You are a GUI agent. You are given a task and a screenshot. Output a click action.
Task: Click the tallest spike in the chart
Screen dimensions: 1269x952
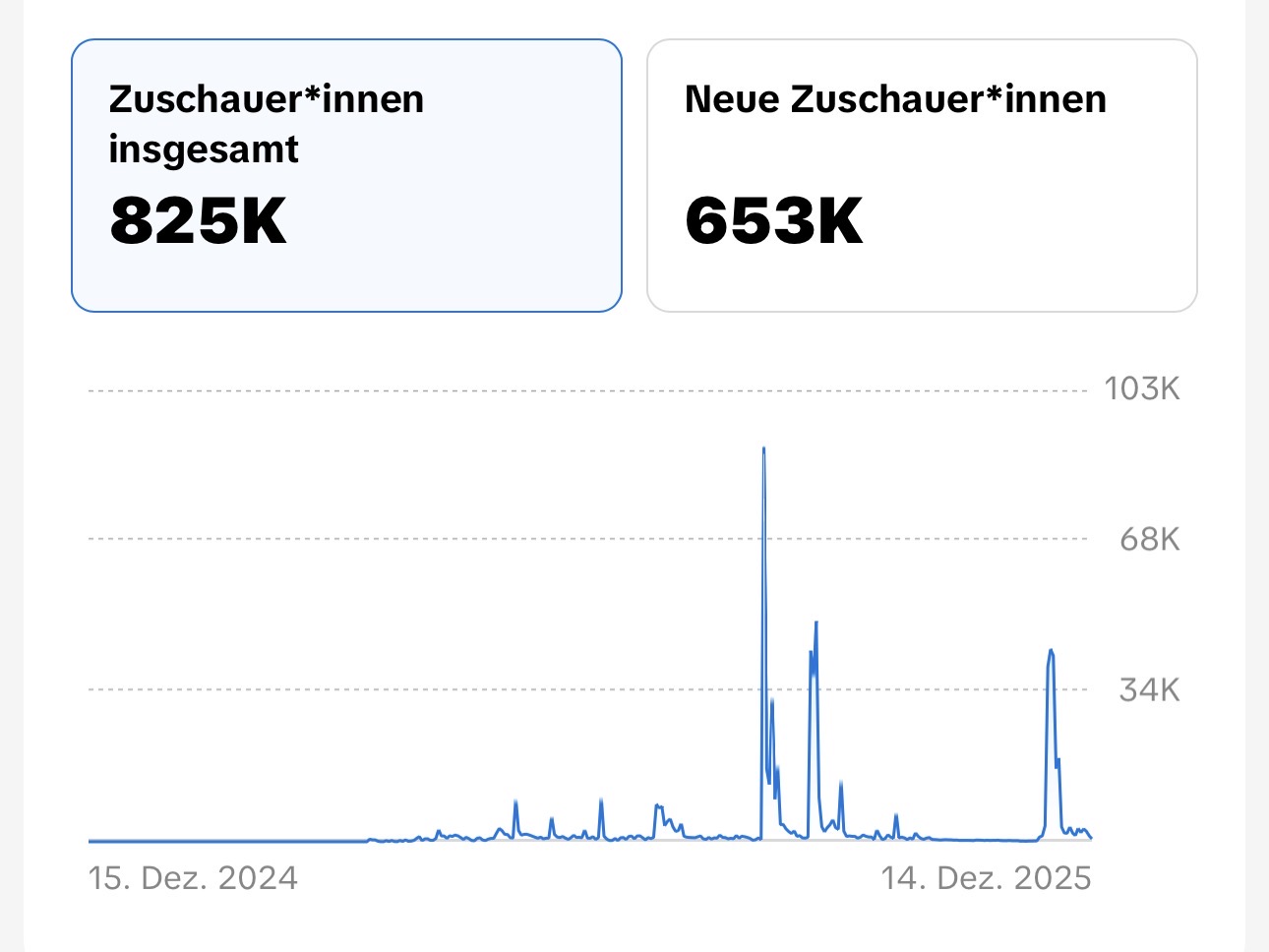point(763,452)
